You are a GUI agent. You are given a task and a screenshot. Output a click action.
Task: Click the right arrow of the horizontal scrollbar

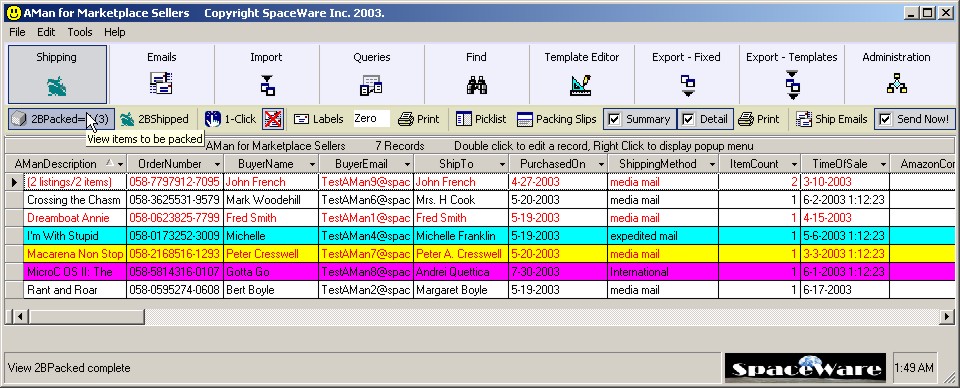tap(948, 316)
